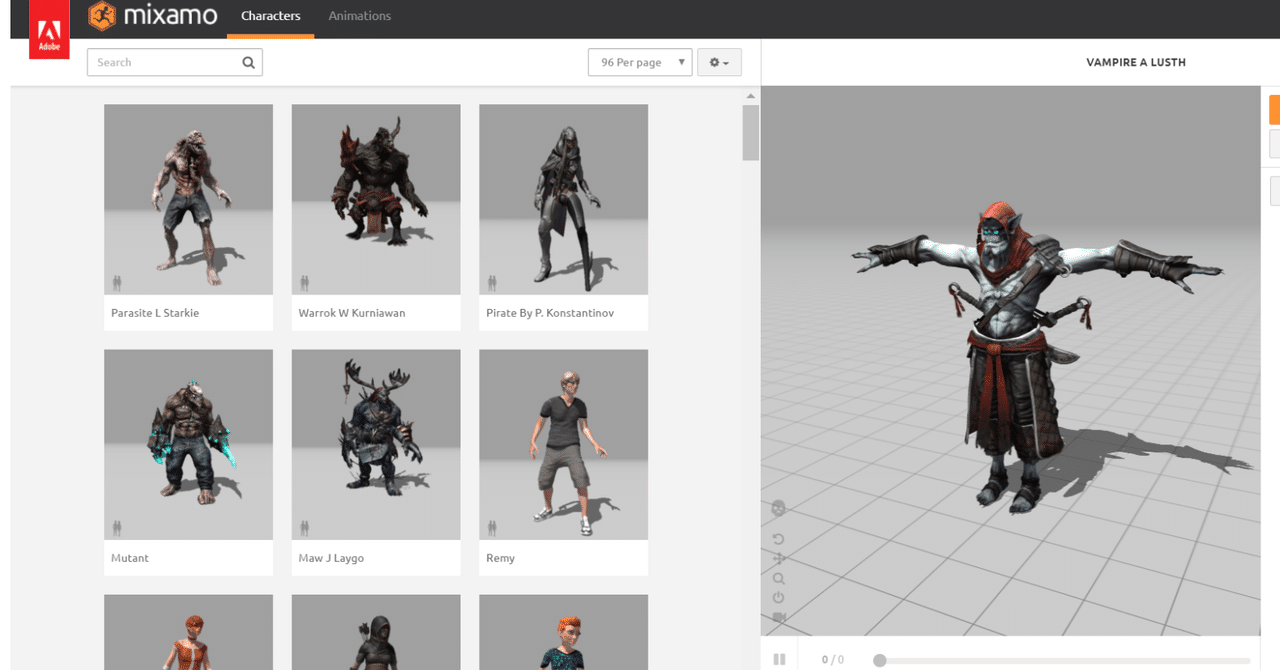Click the rig icon on Warrok W Kurniawan card
The height and width of the screenshot is (670, 1280).
[304, 283]
